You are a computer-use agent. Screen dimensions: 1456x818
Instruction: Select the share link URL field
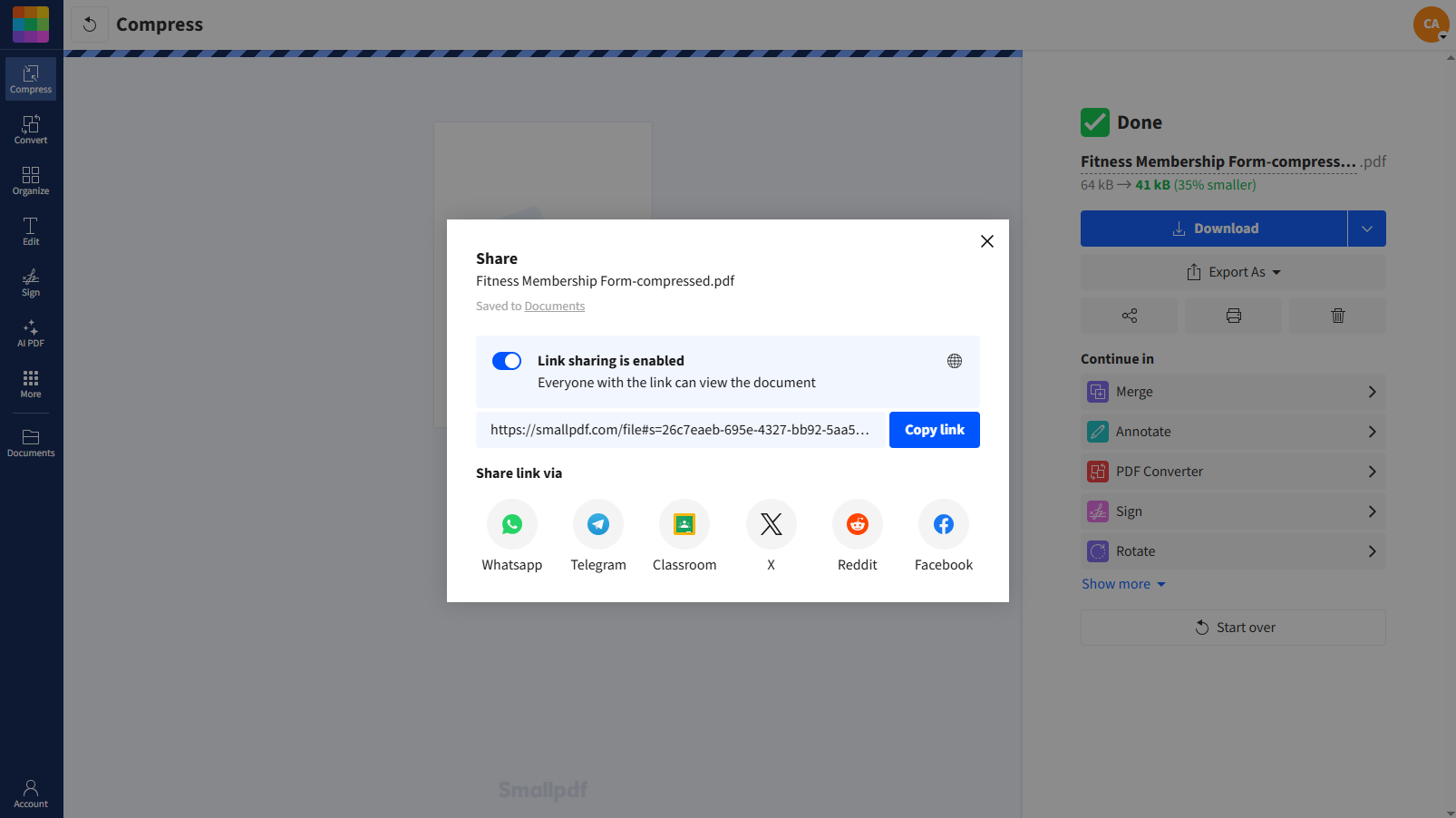click(x=680, y=429)
